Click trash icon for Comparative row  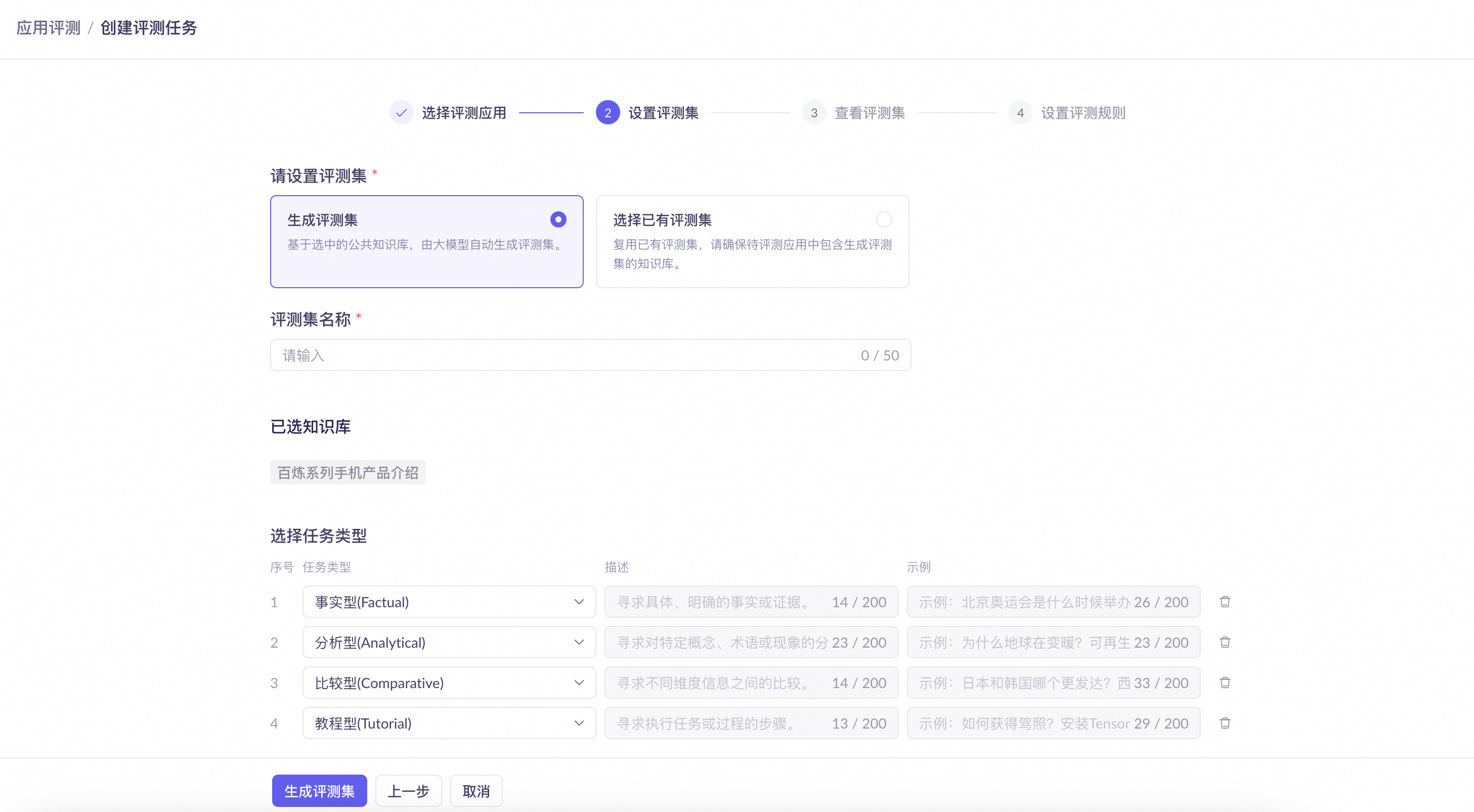pos(1225,682)
